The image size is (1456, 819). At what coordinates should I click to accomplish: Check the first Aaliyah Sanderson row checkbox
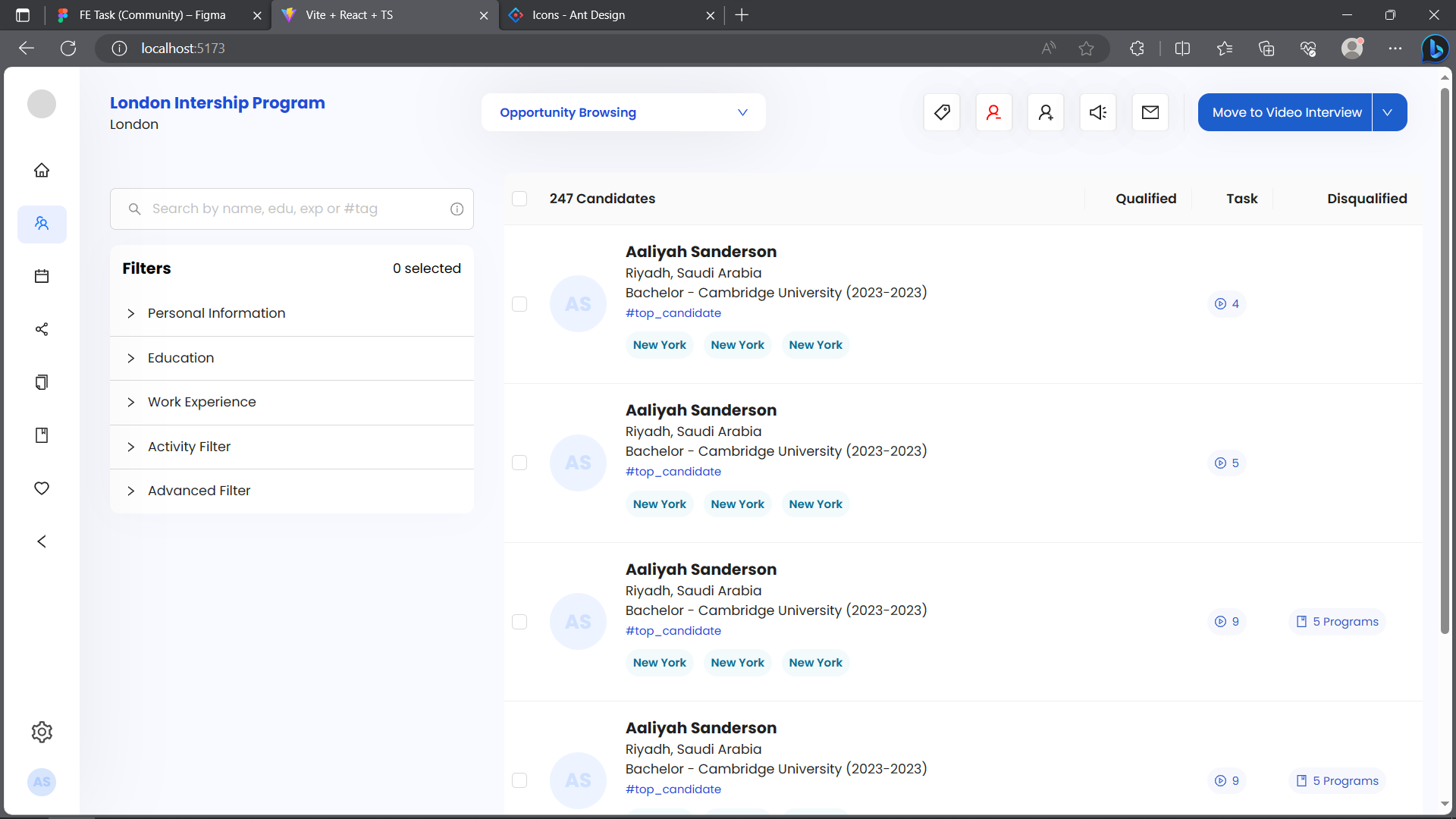coord(520,303)
